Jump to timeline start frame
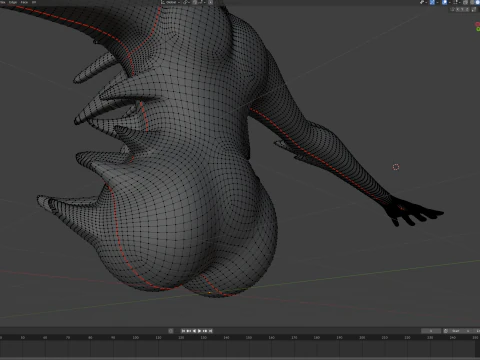Screen dimensions: 480x360 183,331
